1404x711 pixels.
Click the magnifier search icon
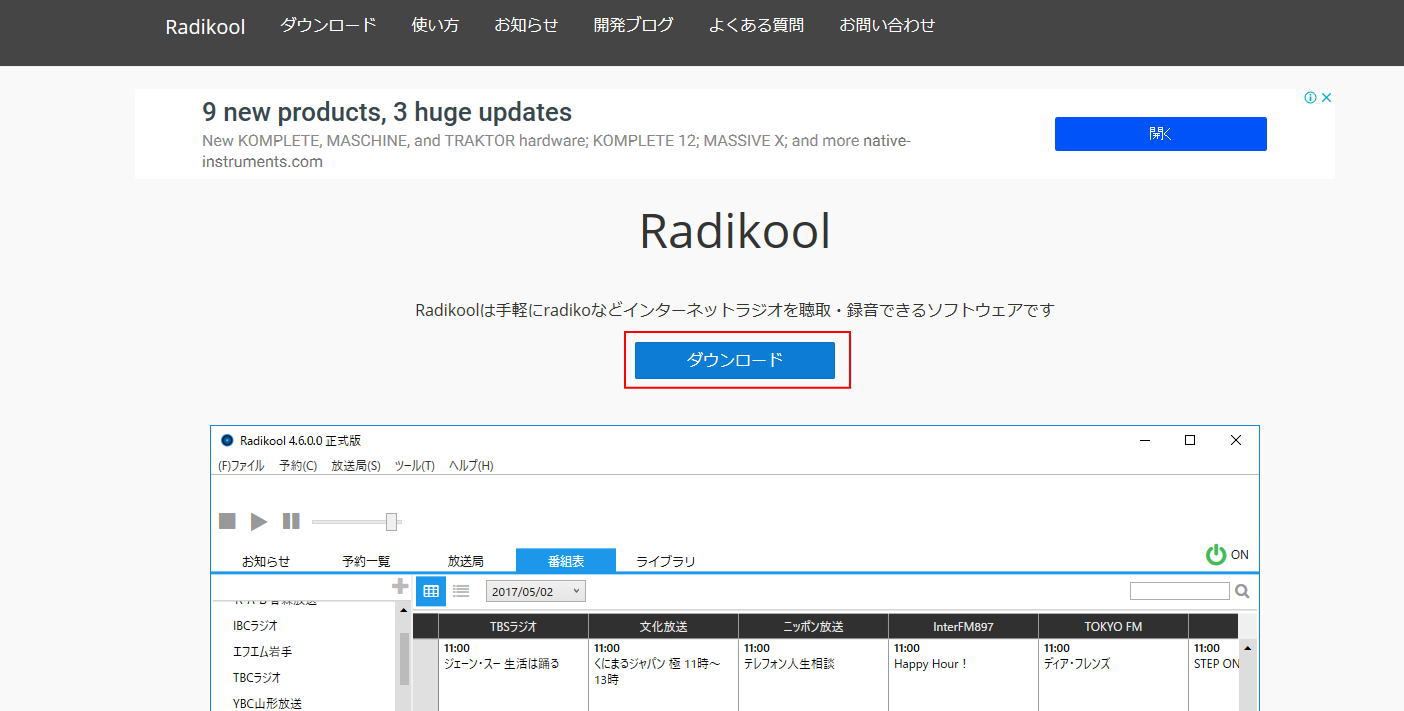coord(1242,591)
